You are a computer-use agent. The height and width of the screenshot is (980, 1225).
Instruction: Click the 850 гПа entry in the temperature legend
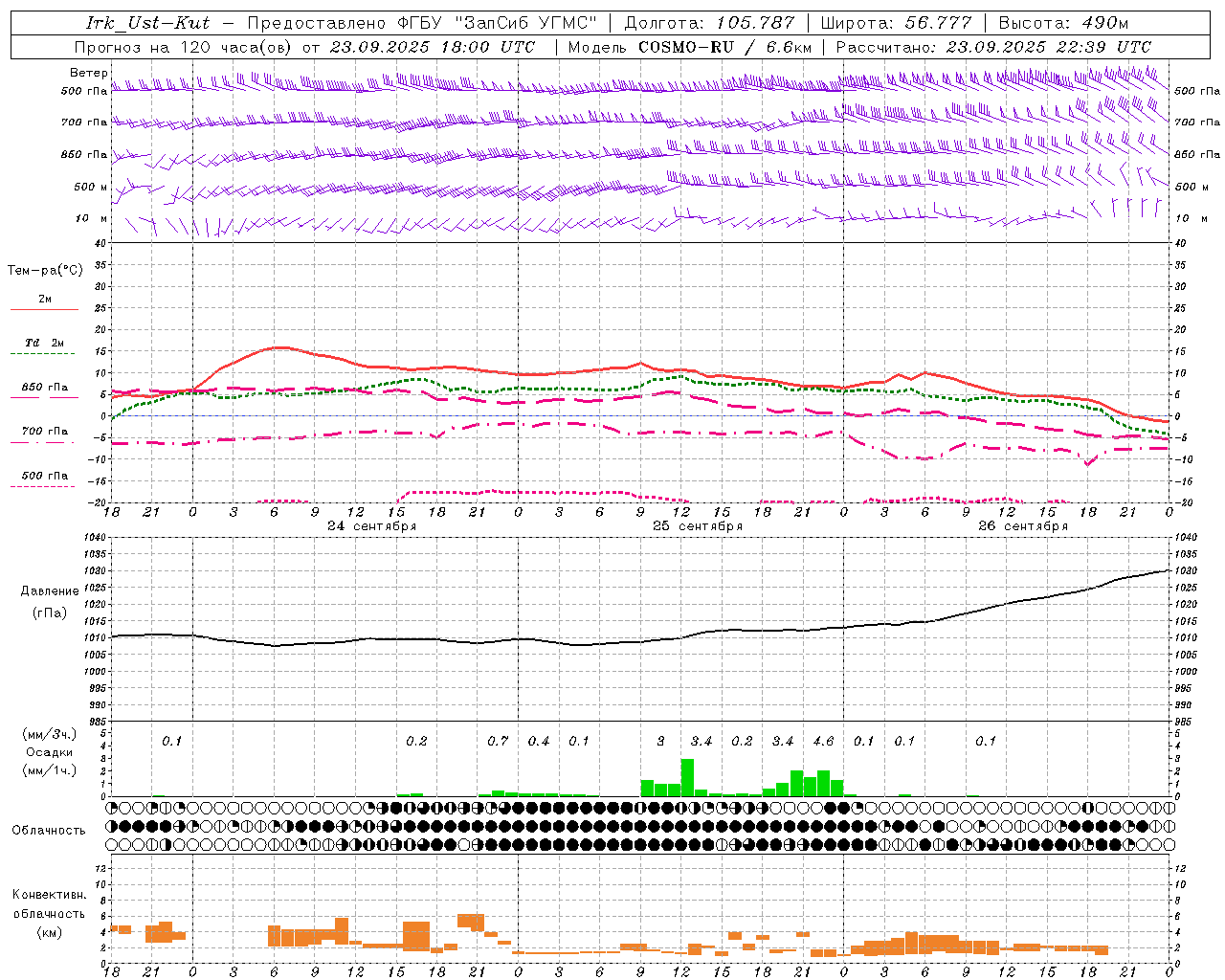tap(45, 388)
